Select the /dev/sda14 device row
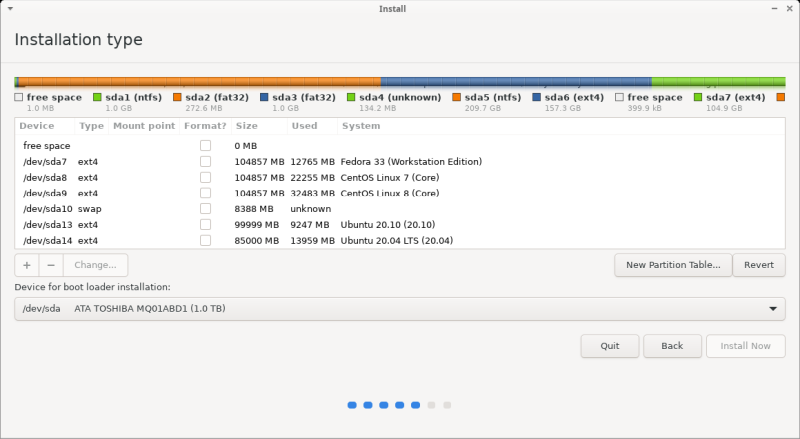 (x=399, y=240)
